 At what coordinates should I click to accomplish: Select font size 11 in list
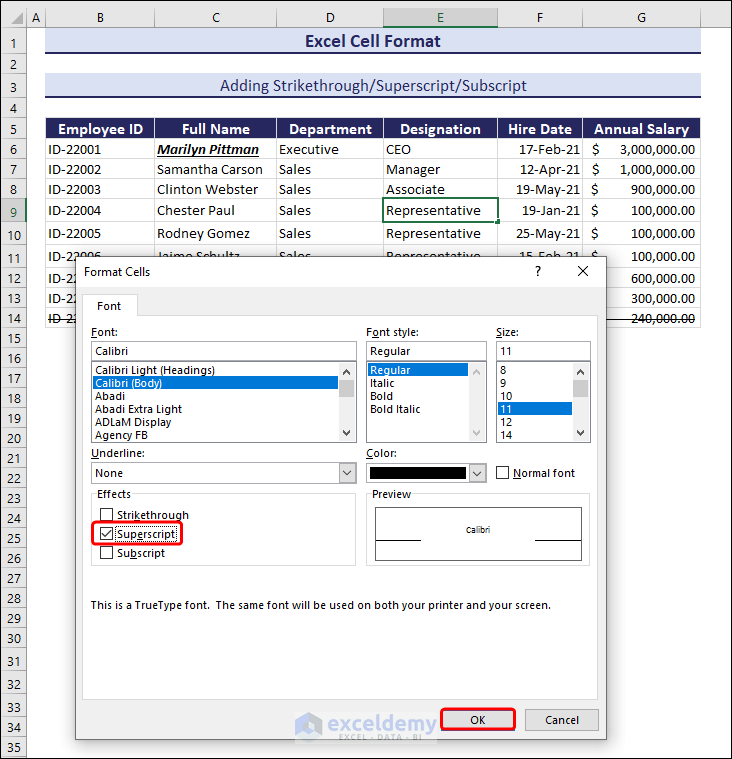click(535, 409)
